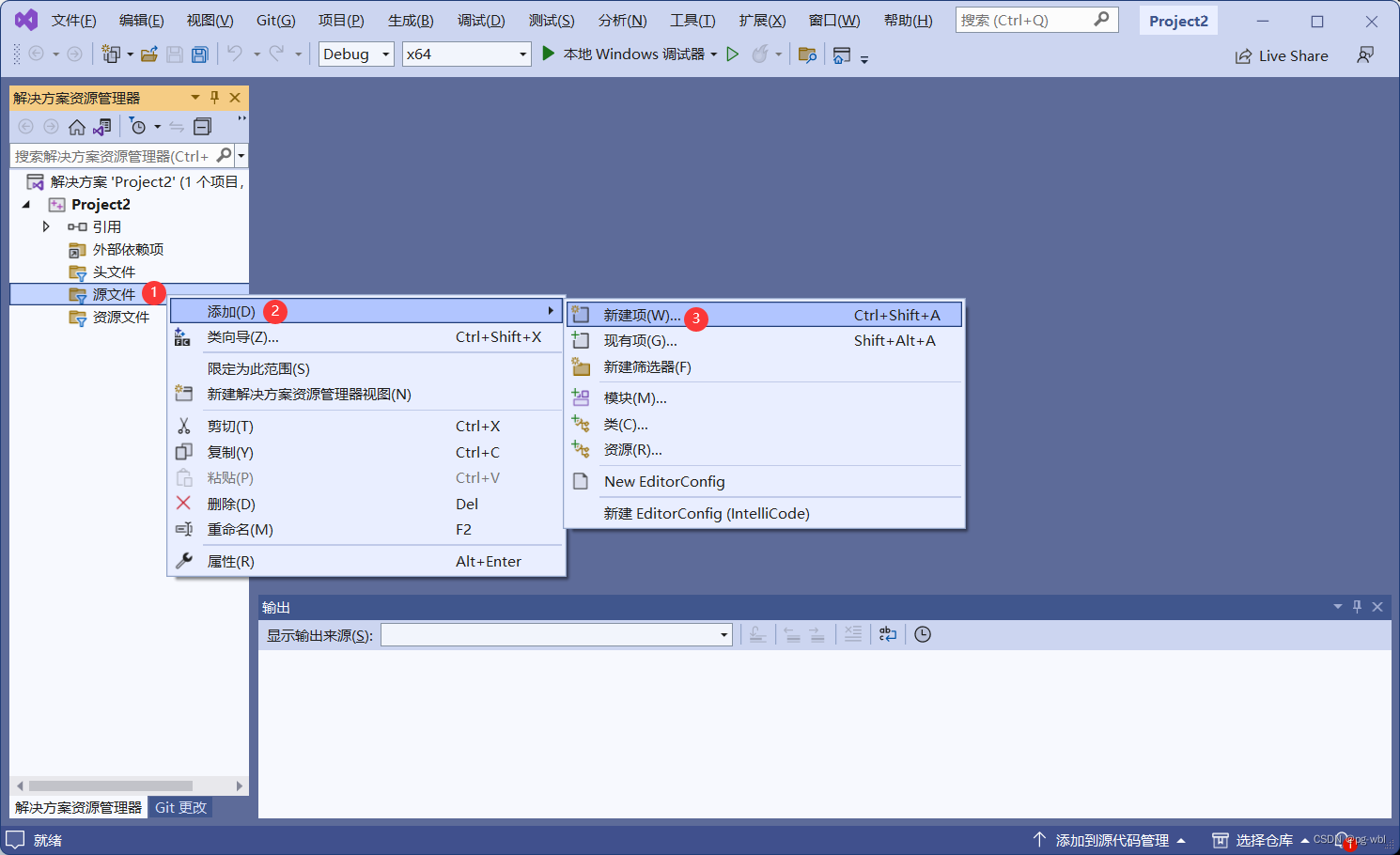This screenshot has width=1400, height=855.
Task: Collapse the Project2 tree node
Action: (x=26, y=204)
